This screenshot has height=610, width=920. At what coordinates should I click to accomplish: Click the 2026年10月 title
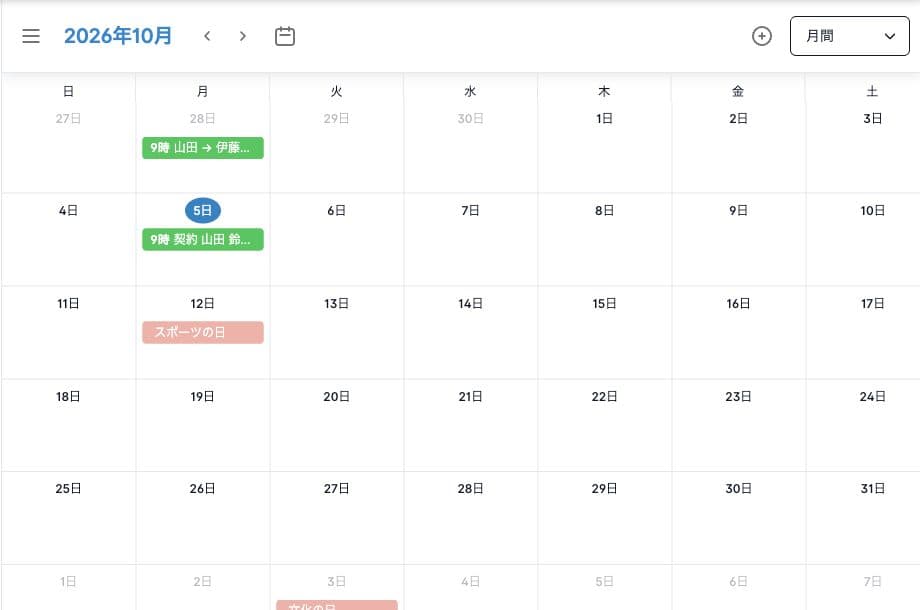pos(117,36)
